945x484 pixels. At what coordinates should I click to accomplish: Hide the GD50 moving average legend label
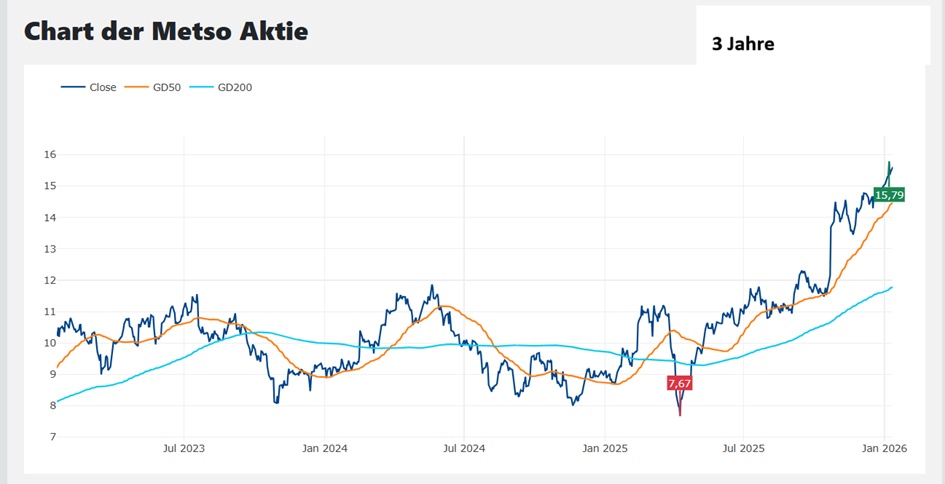(166, 87)
